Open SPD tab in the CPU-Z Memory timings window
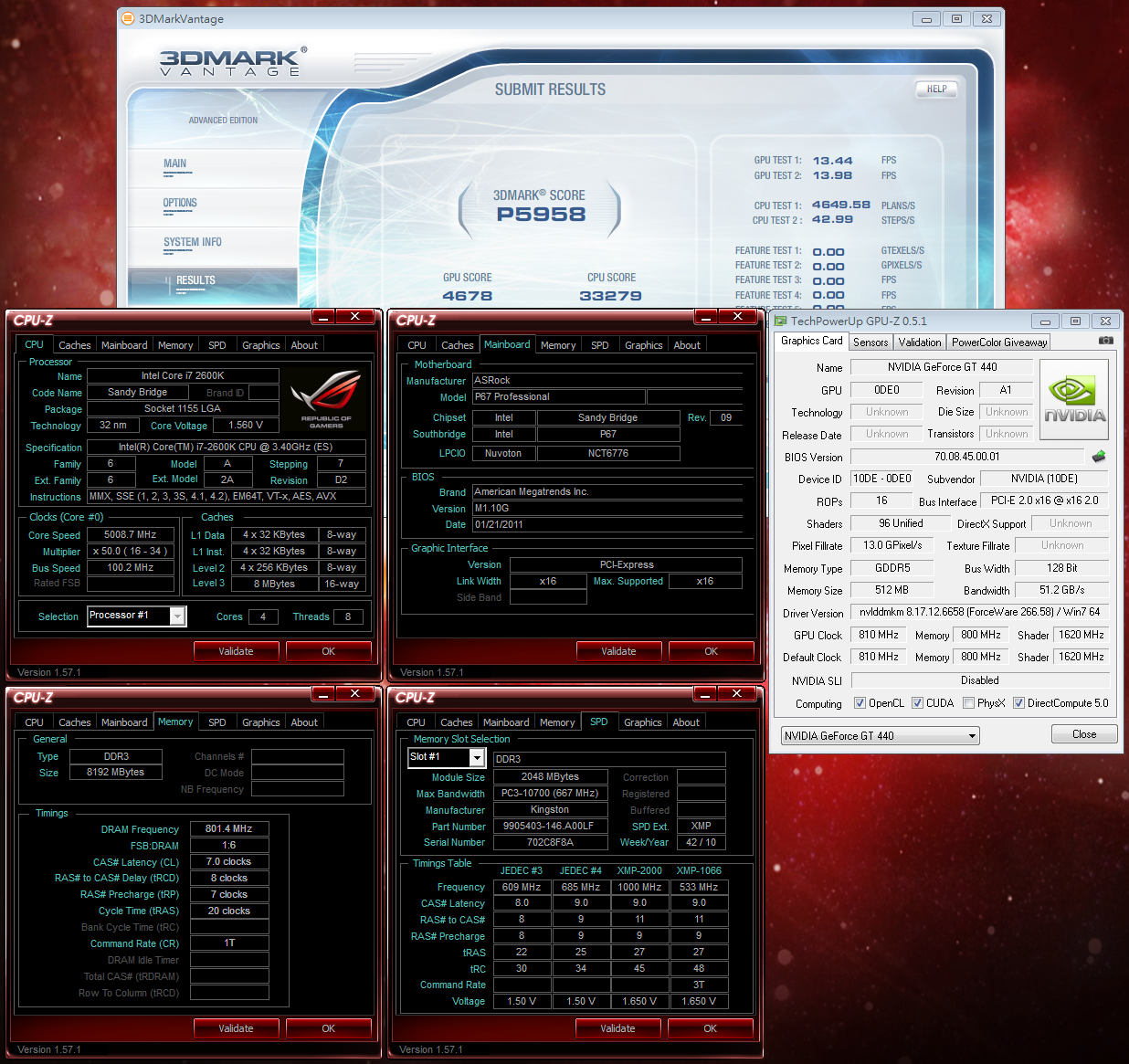This screenshot has height=1064, width=1129. coord(217,722)
